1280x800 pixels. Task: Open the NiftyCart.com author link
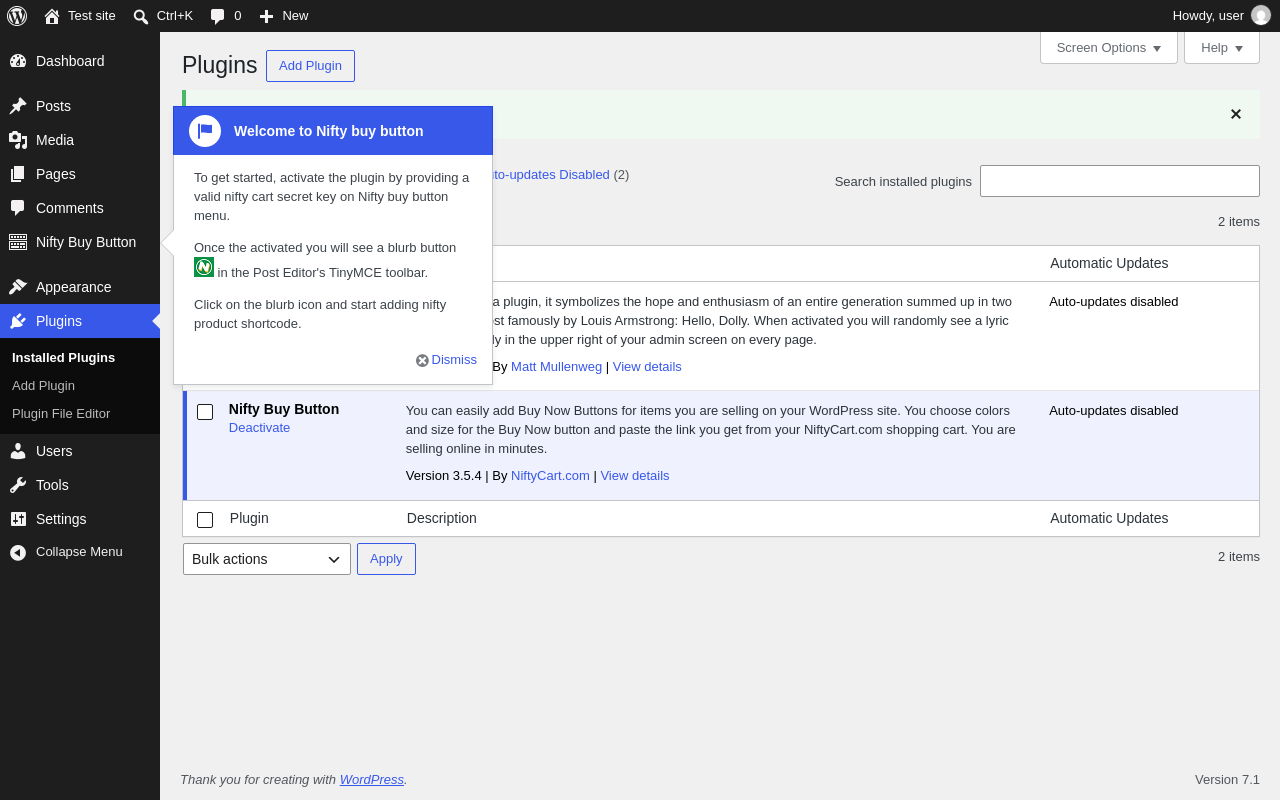click(550, 476)
